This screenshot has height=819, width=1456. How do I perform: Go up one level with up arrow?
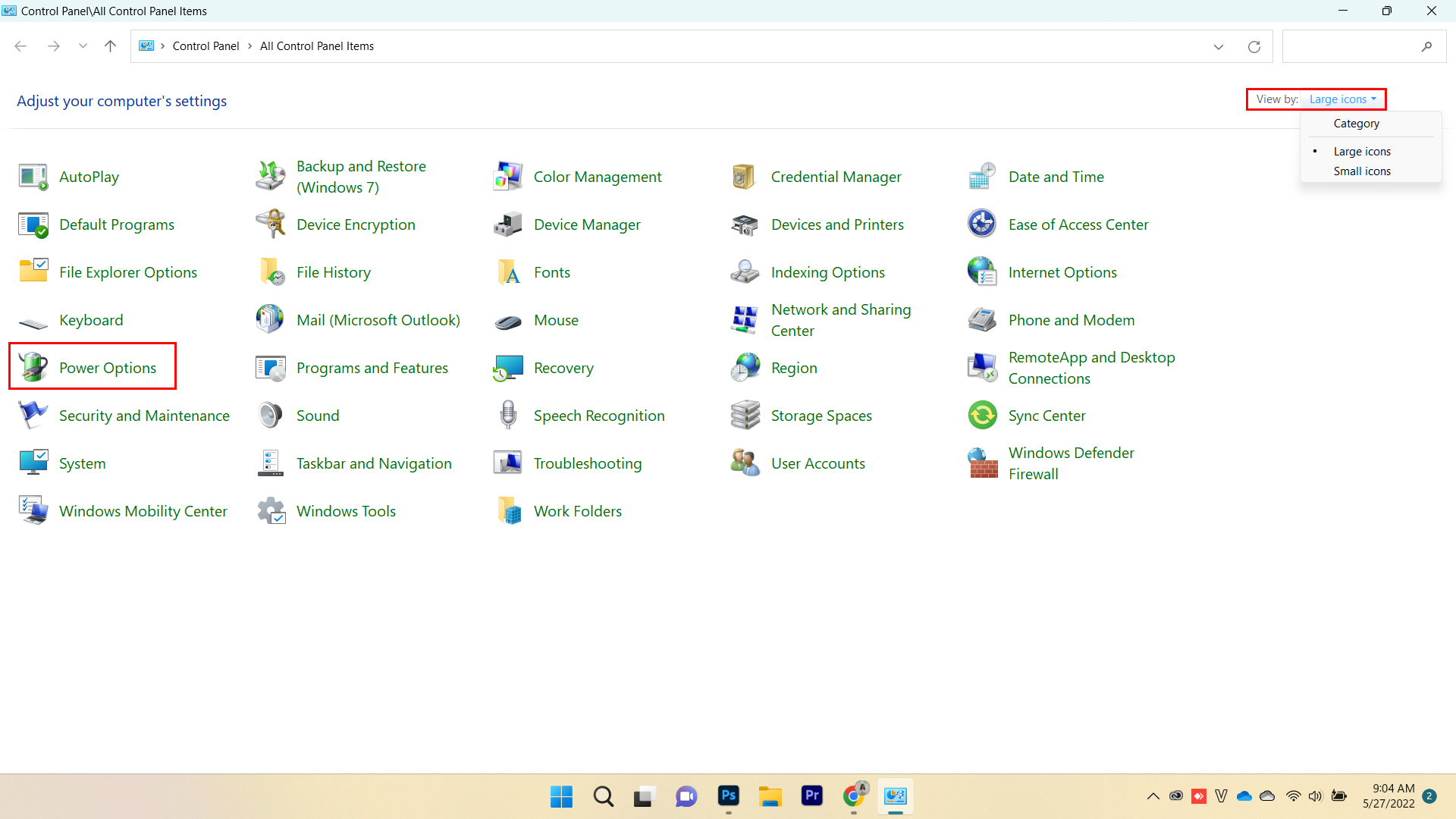tap(110, 46)
